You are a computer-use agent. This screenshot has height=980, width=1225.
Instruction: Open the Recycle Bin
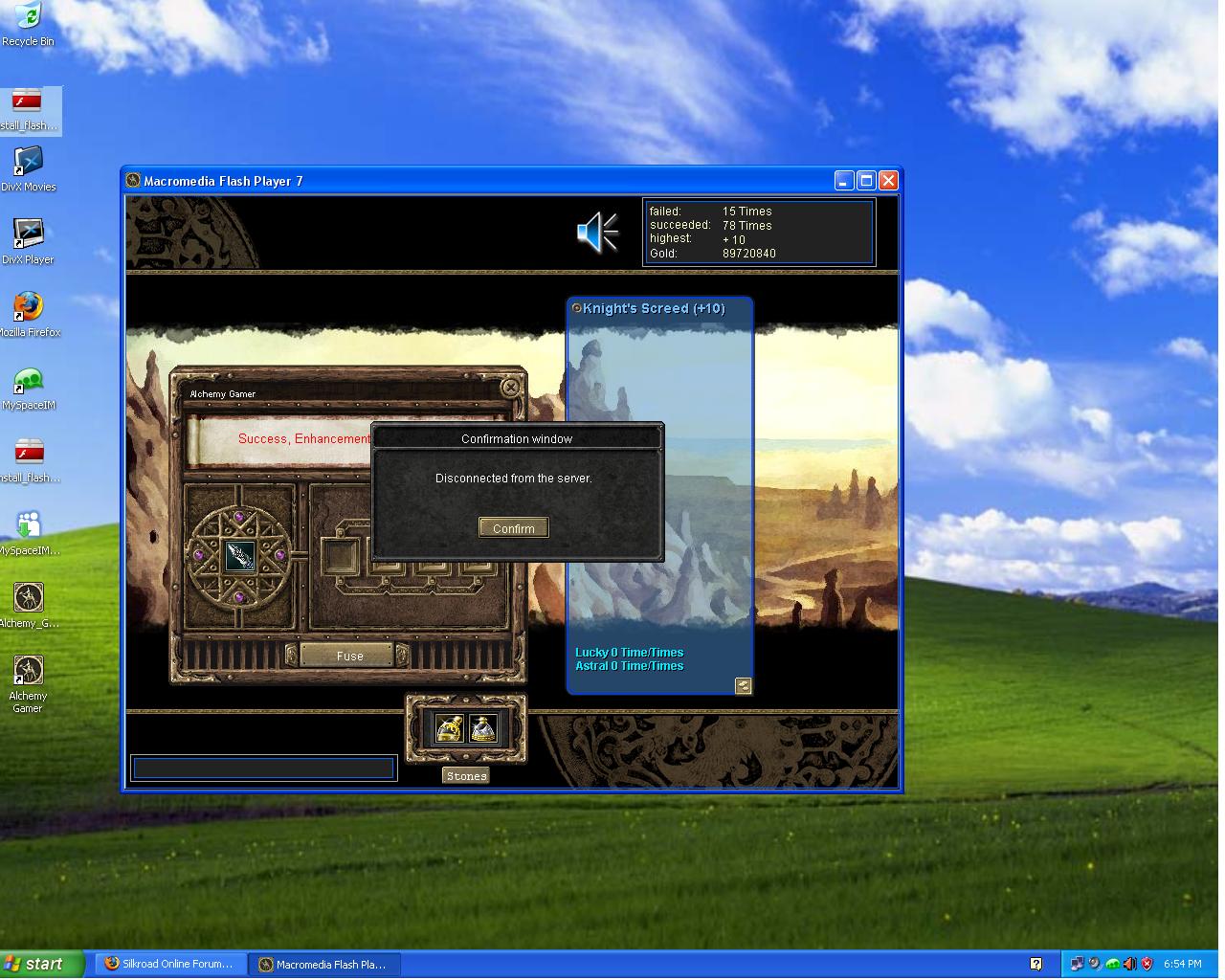point(28,24)
